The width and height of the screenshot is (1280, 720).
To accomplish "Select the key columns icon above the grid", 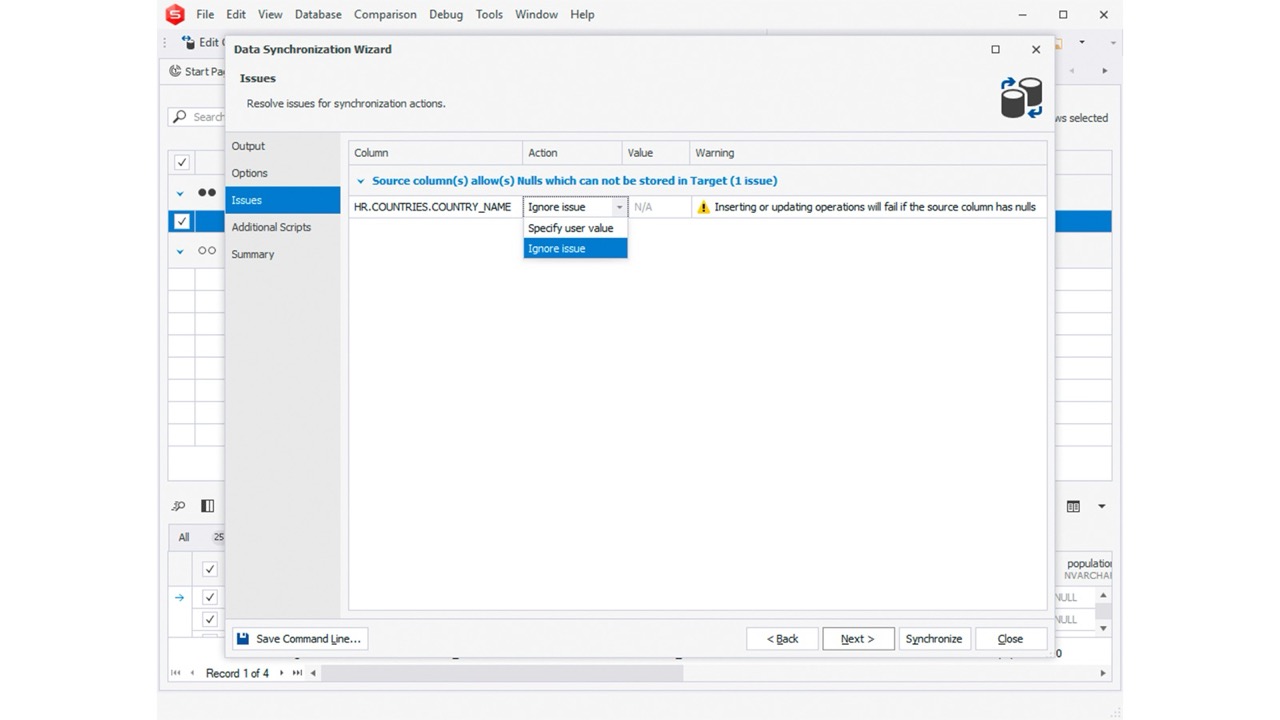I will click(x=178, y=506).
